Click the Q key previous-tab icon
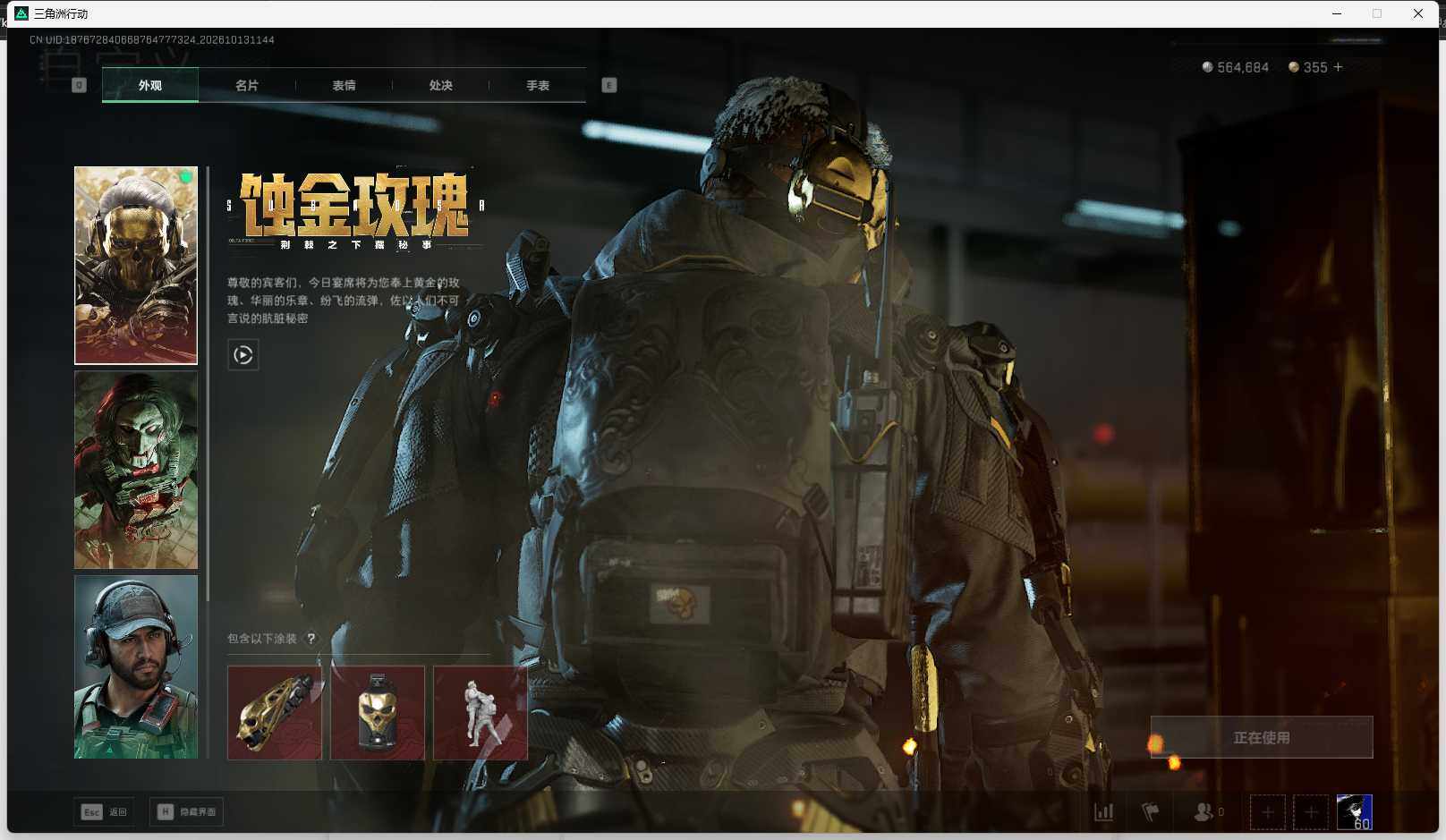This screenshot has height=840, width=1446. pos(79,85)
